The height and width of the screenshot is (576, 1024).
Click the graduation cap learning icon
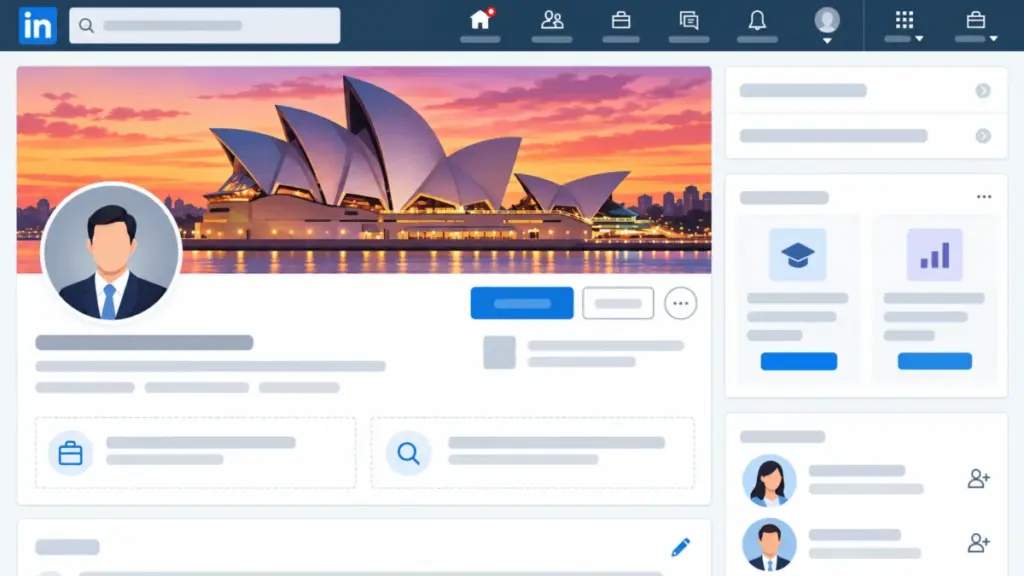pyautogui.click(x=797, y=255)
